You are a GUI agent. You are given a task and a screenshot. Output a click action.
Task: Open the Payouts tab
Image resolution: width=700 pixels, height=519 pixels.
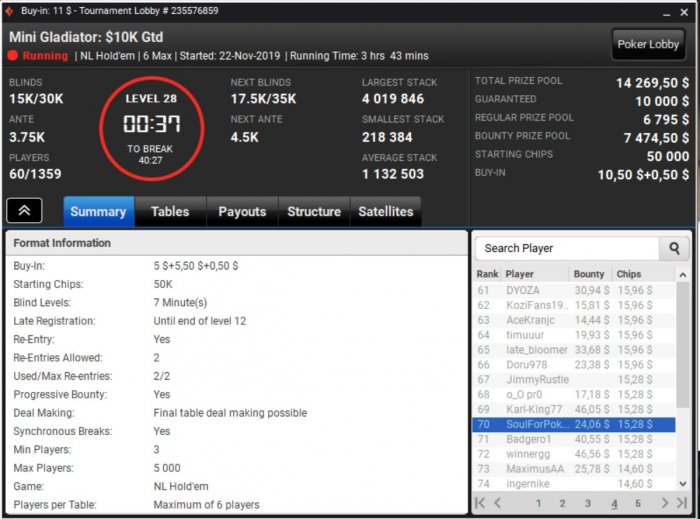[242, 212]
